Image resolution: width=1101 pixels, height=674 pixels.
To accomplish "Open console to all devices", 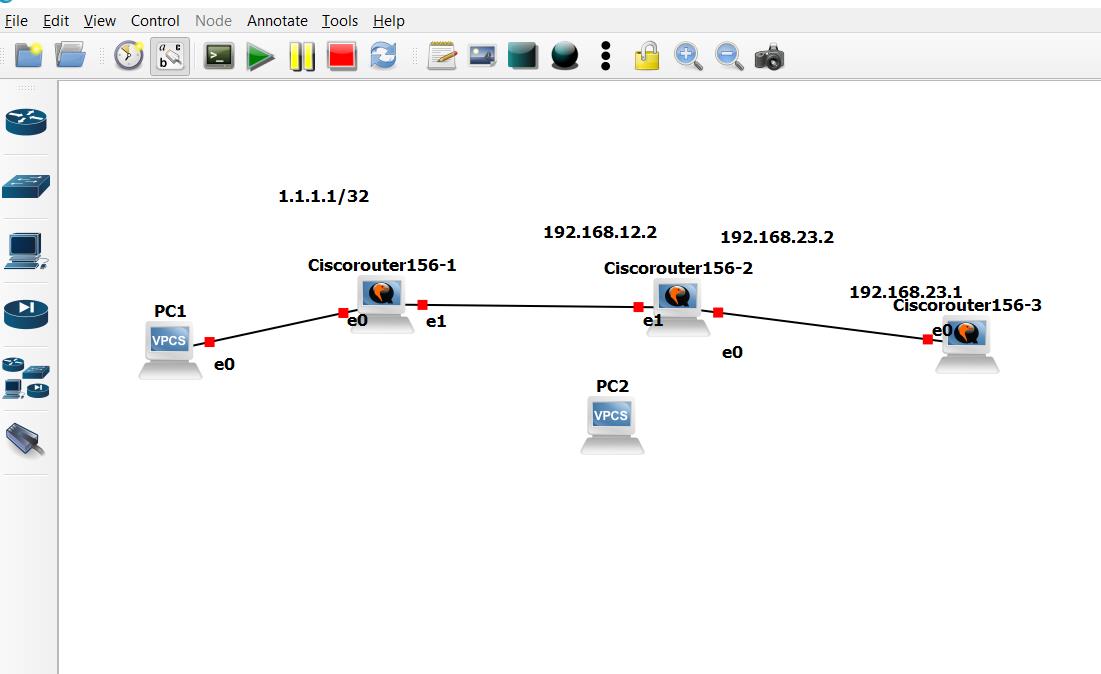I will [x=218, y=56].
